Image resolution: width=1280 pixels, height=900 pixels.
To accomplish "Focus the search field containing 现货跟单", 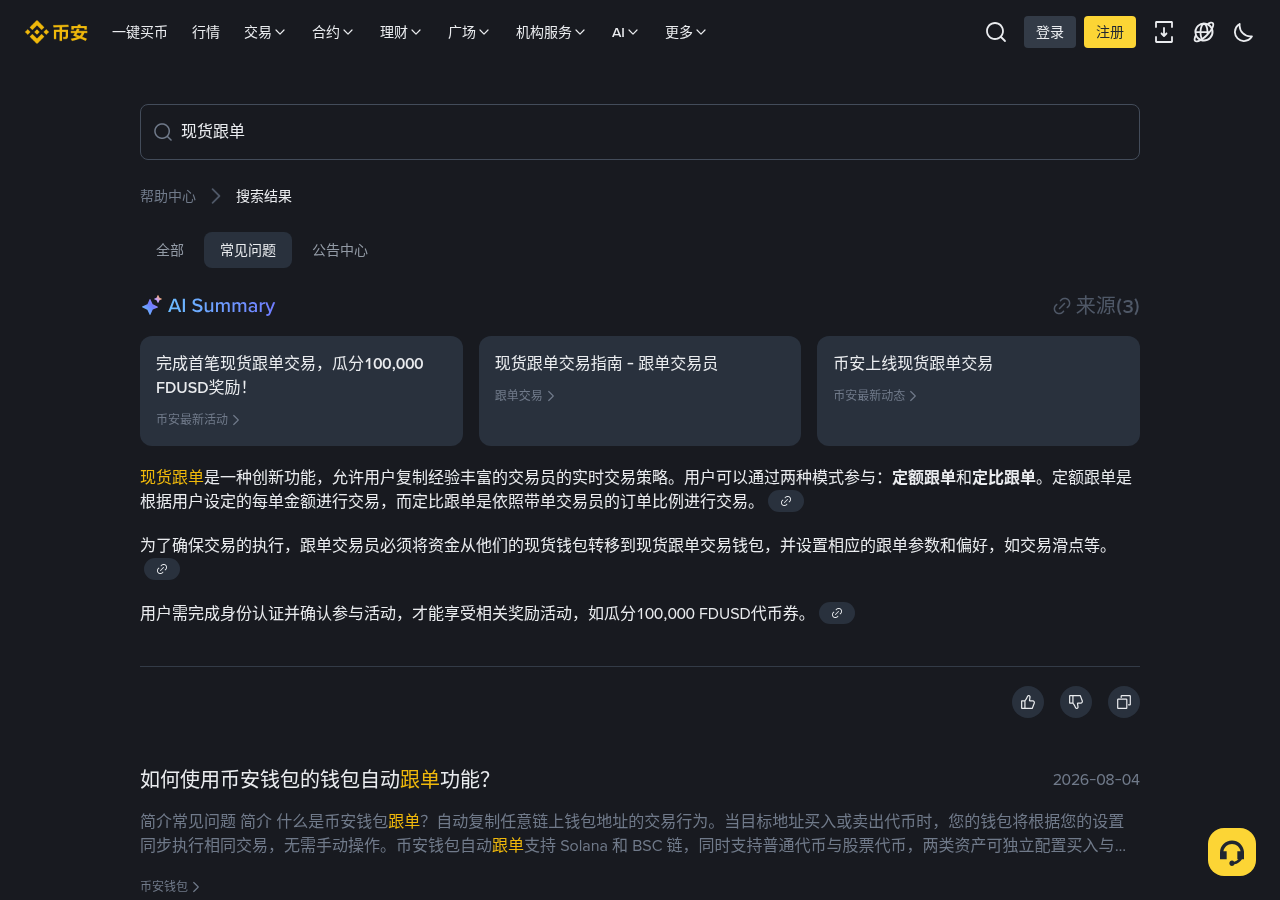I will point(640,132).
